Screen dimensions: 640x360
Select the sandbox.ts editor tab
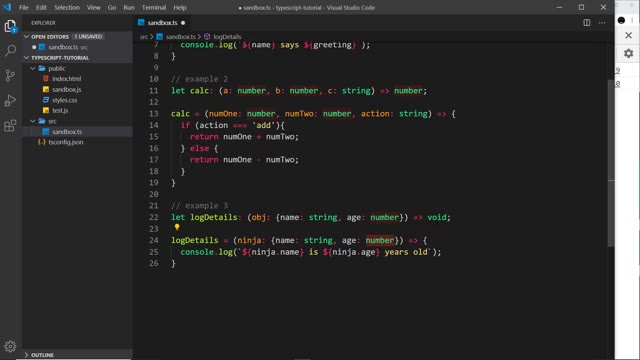[162, 23]
